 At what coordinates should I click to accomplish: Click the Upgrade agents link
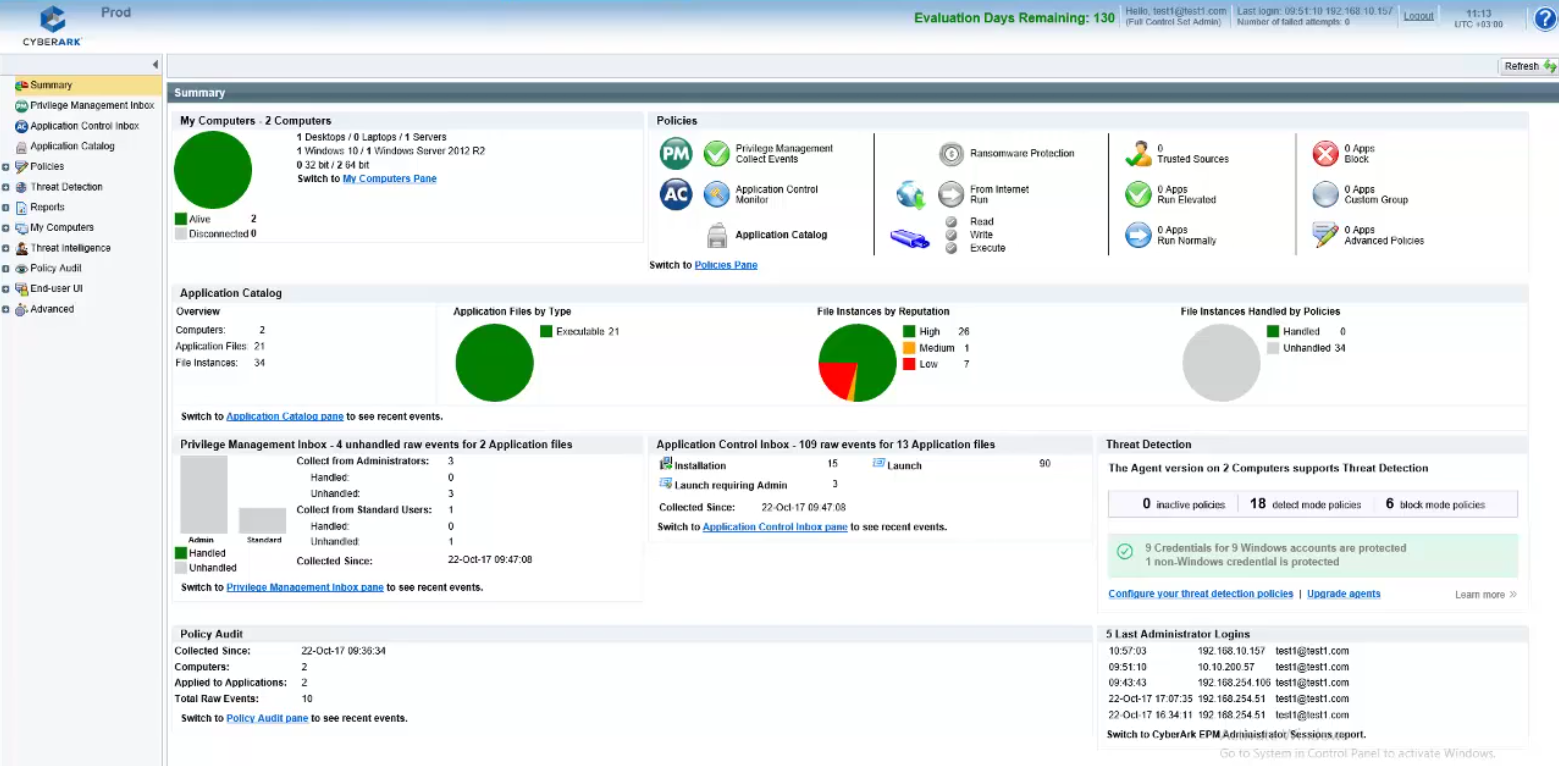click(1344, 594)
